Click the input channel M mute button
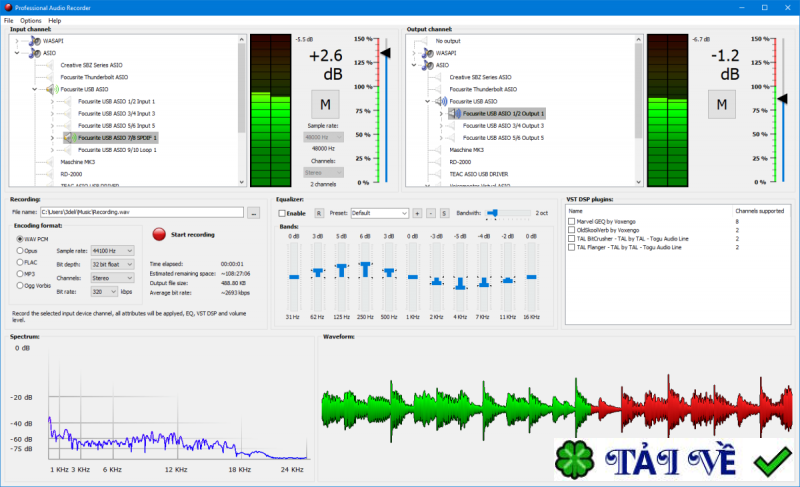The width and height of the screenshot is (800, 487). coord(324,103)
